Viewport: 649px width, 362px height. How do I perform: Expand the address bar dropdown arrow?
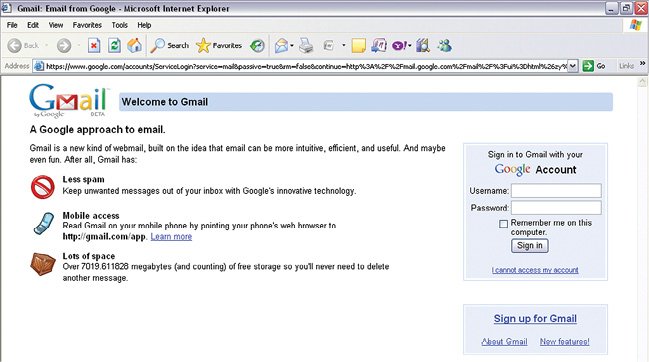[572, 66]
